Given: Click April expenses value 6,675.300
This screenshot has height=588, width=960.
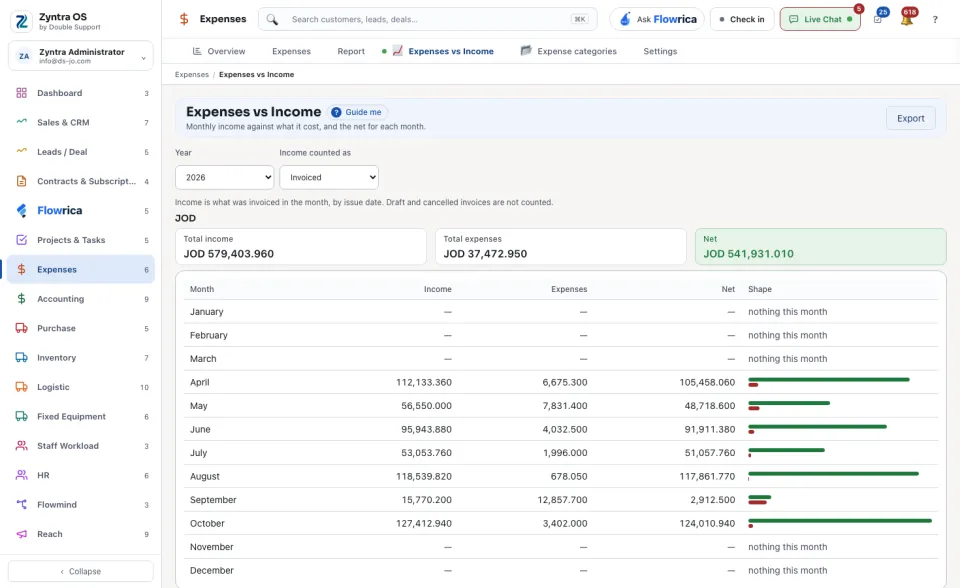Looking at the screenshot, I should pyautogui.click(x=564, y=382).
